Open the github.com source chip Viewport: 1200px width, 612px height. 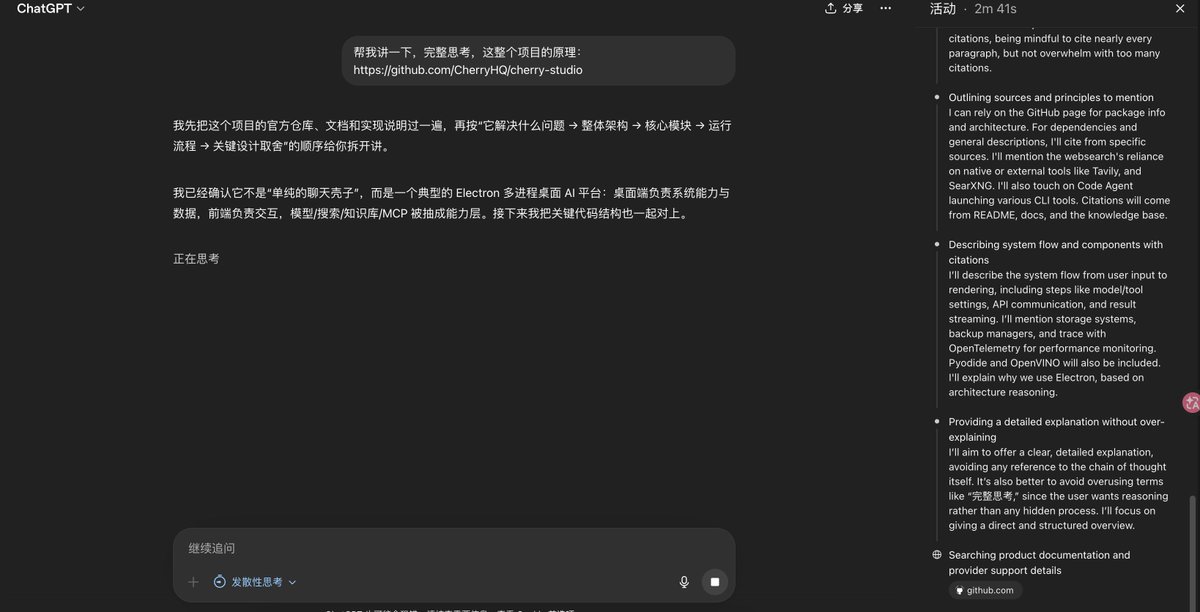[x=985, y=590]
